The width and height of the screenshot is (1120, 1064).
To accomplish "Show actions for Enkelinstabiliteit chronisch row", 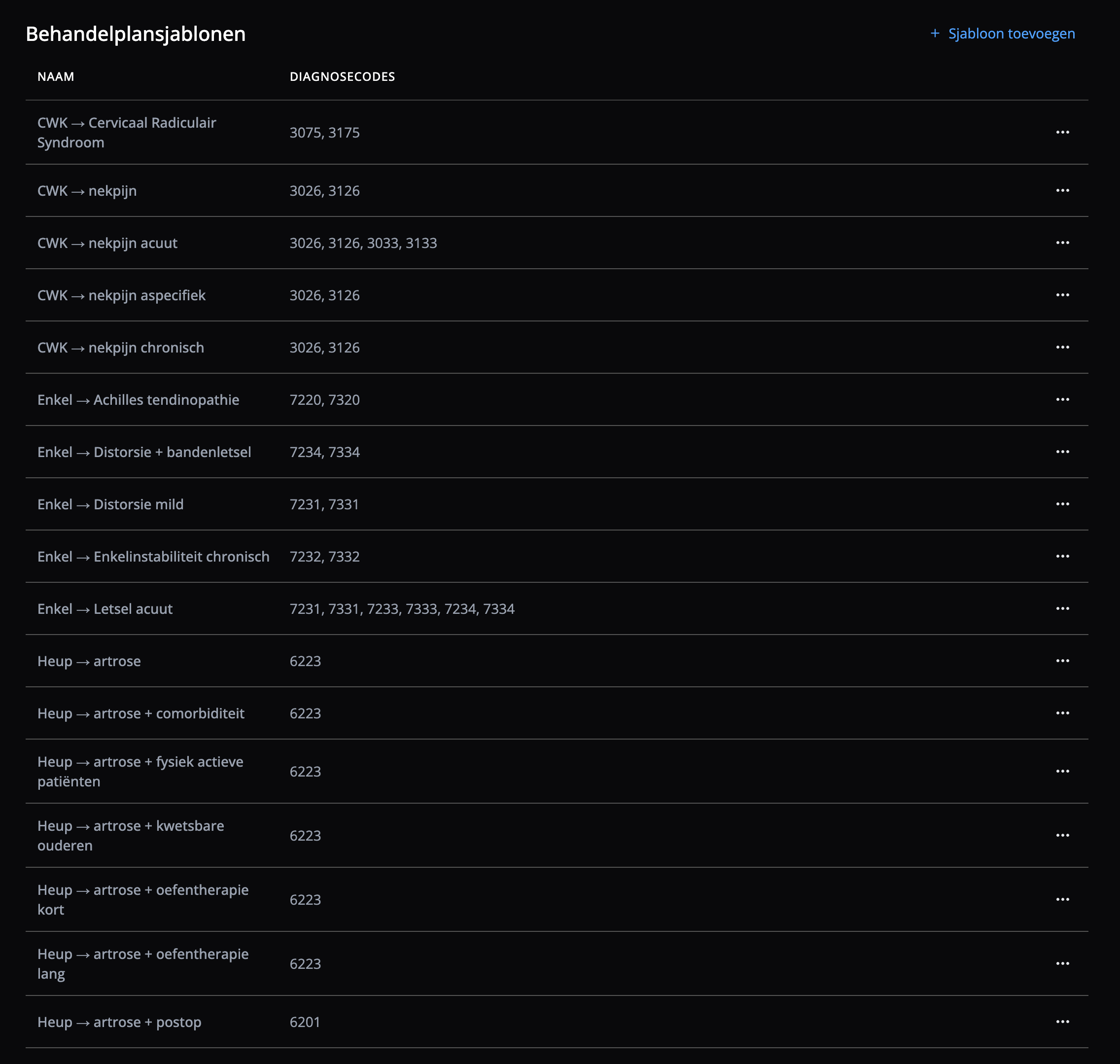I will [1062, 556].
